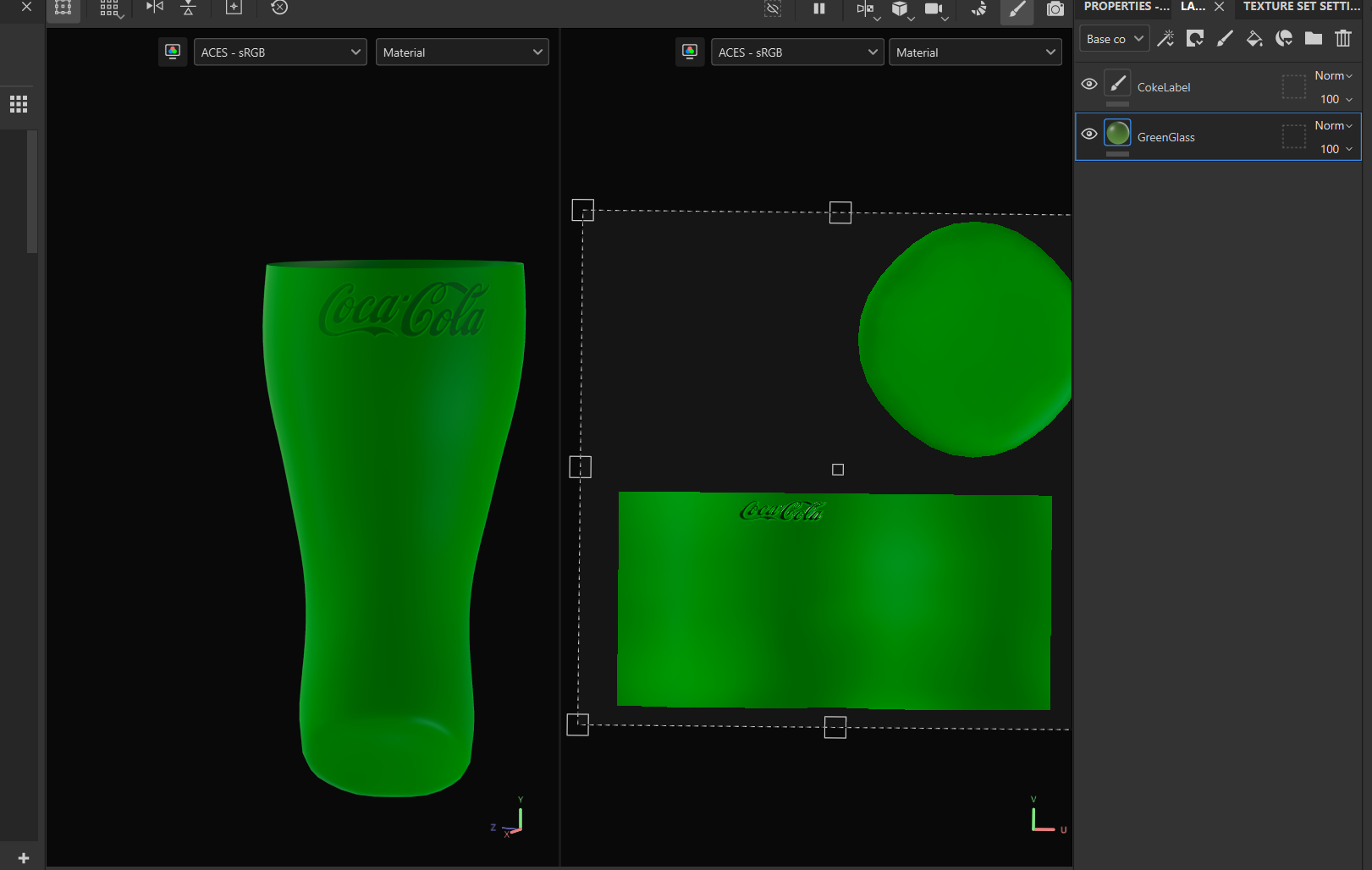Mirror the selection horizontally in the UV toolbar
This screenshot has height=870, width=1372.
point(153,8)
